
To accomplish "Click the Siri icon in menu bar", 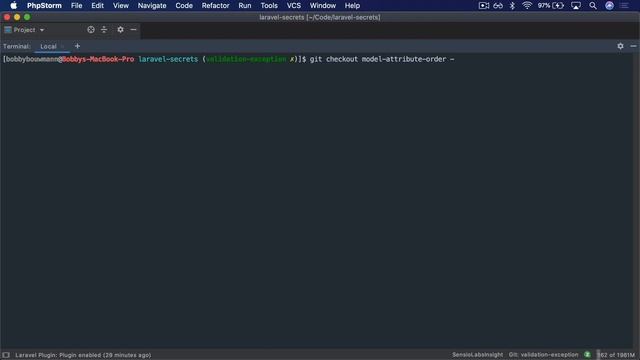I will (609, 5).
